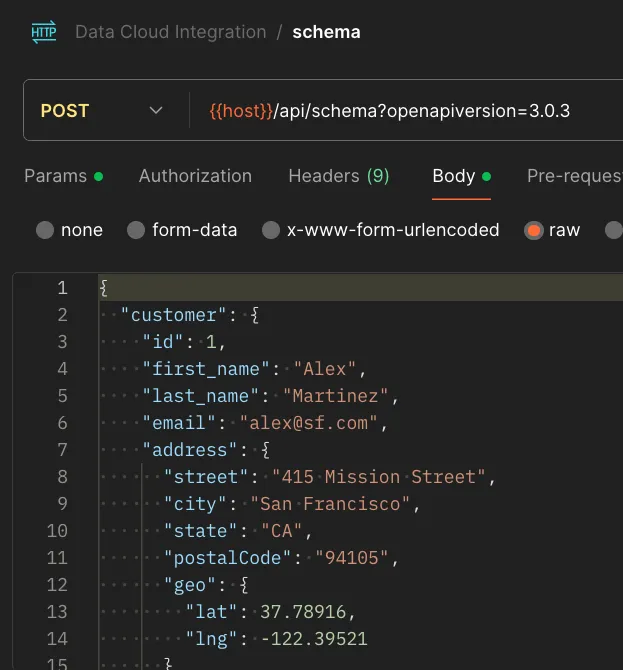
Task: Click line number 12 in the gutter
Action: [57, 585]
